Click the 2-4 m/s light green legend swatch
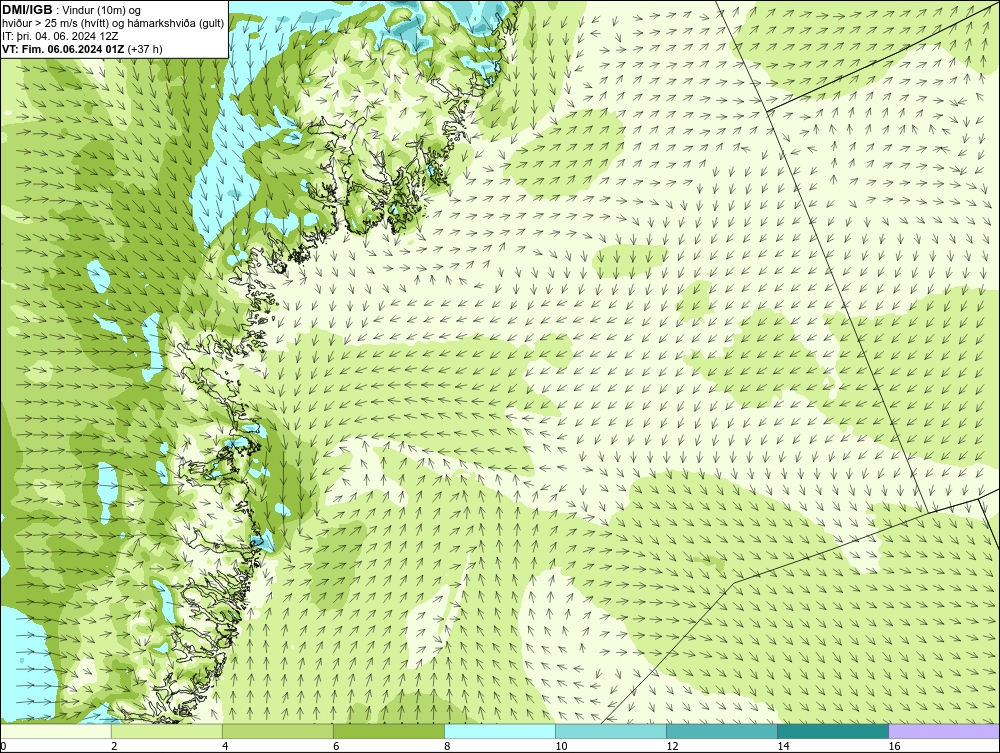 coord(166,731)
